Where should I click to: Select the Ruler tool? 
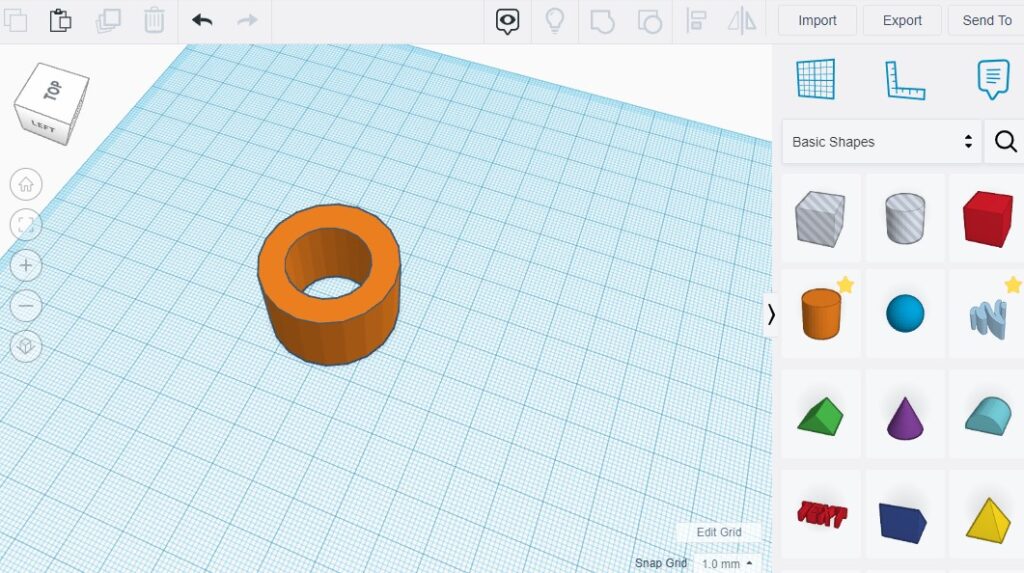(904, 80)
